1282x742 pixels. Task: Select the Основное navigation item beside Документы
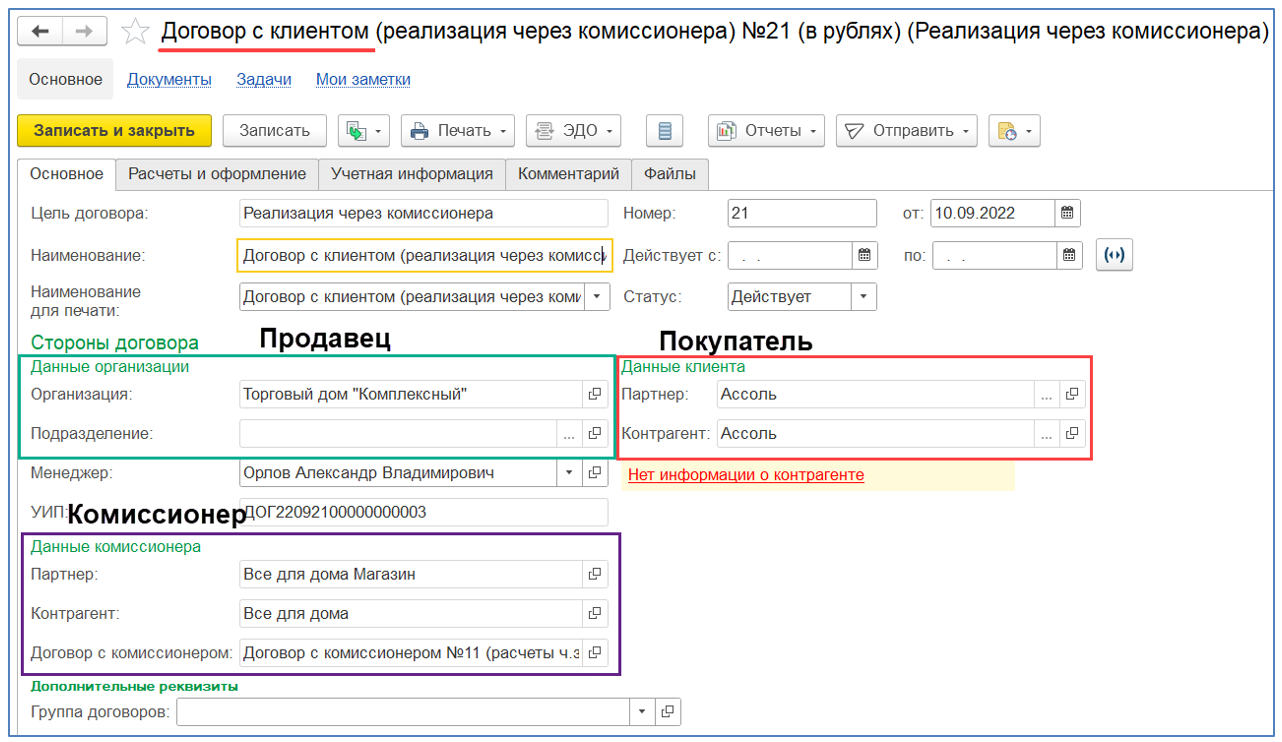[65, 79]
